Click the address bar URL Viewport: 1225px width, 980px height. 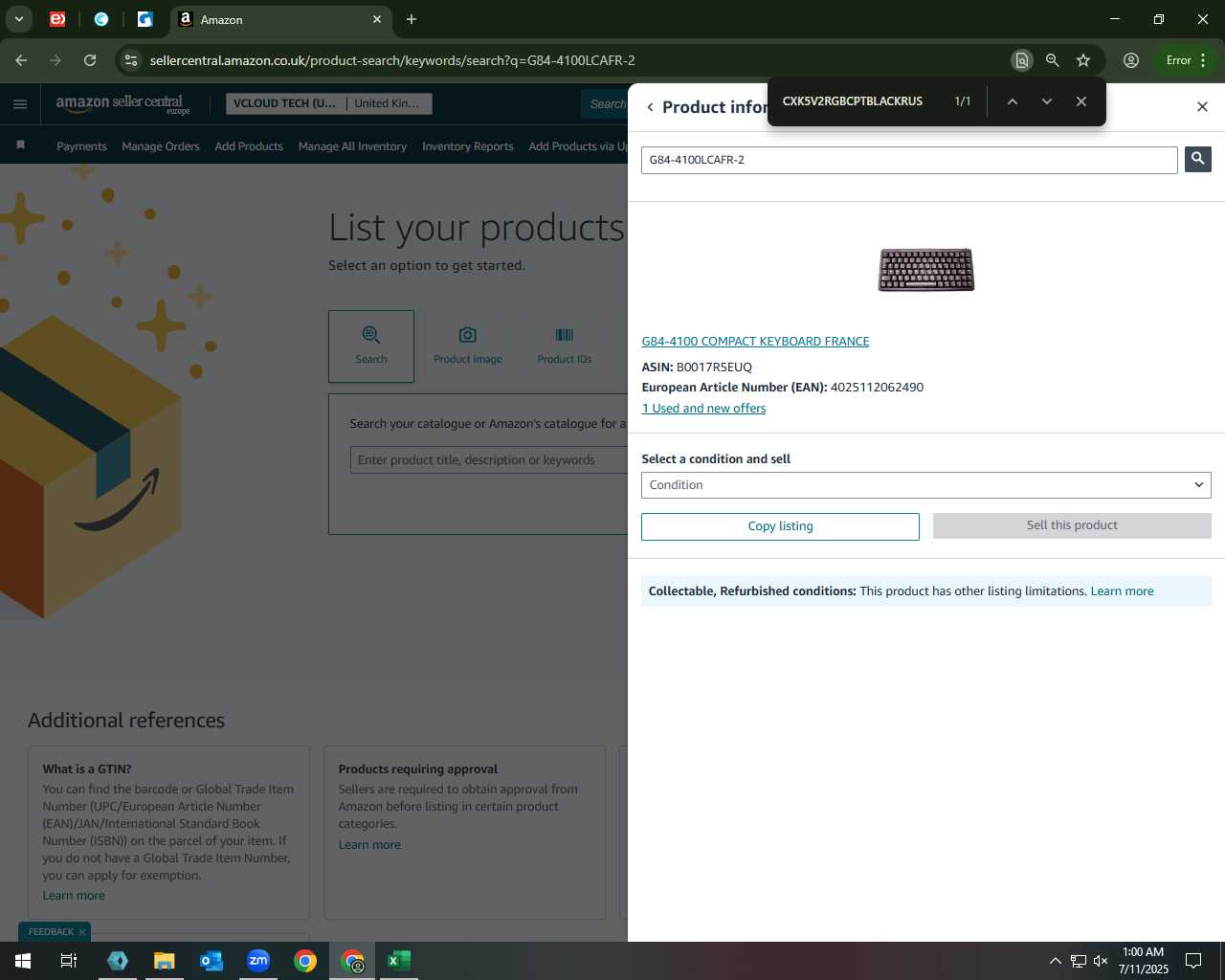pyautogui.click(x=392, y=60)
